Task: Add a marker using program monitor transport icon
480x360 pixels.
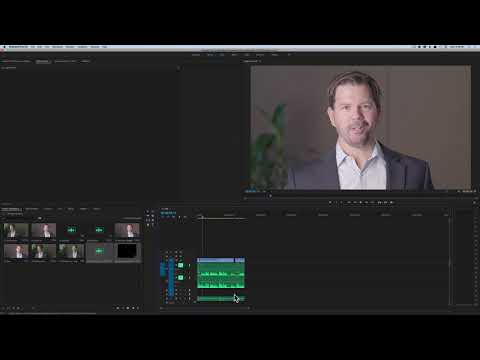Action: 330,202
